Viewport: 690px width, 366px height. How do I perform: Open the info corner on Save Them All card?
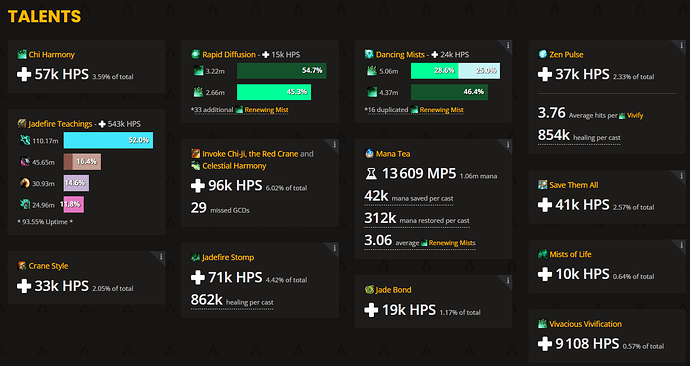(681, 176)
